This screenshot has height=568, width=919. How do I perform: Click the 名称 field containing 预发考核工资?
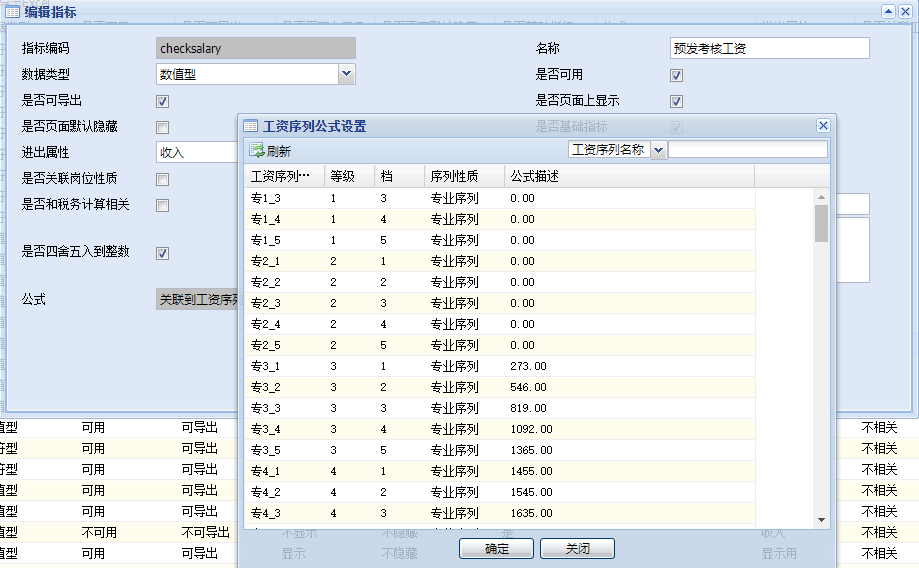click(769, 48)
